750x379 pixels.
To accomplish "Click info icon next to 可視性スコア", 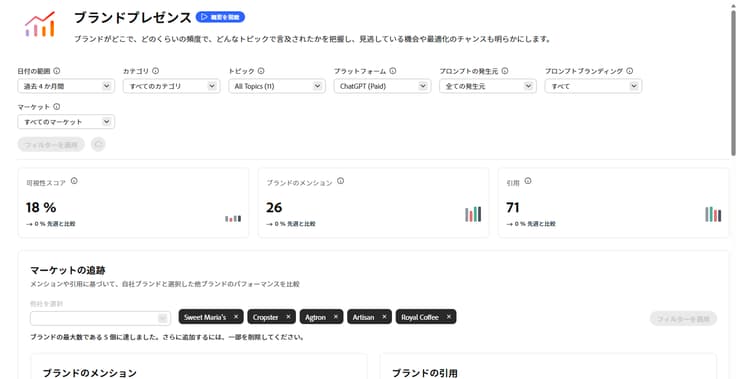I will (74, 181).
